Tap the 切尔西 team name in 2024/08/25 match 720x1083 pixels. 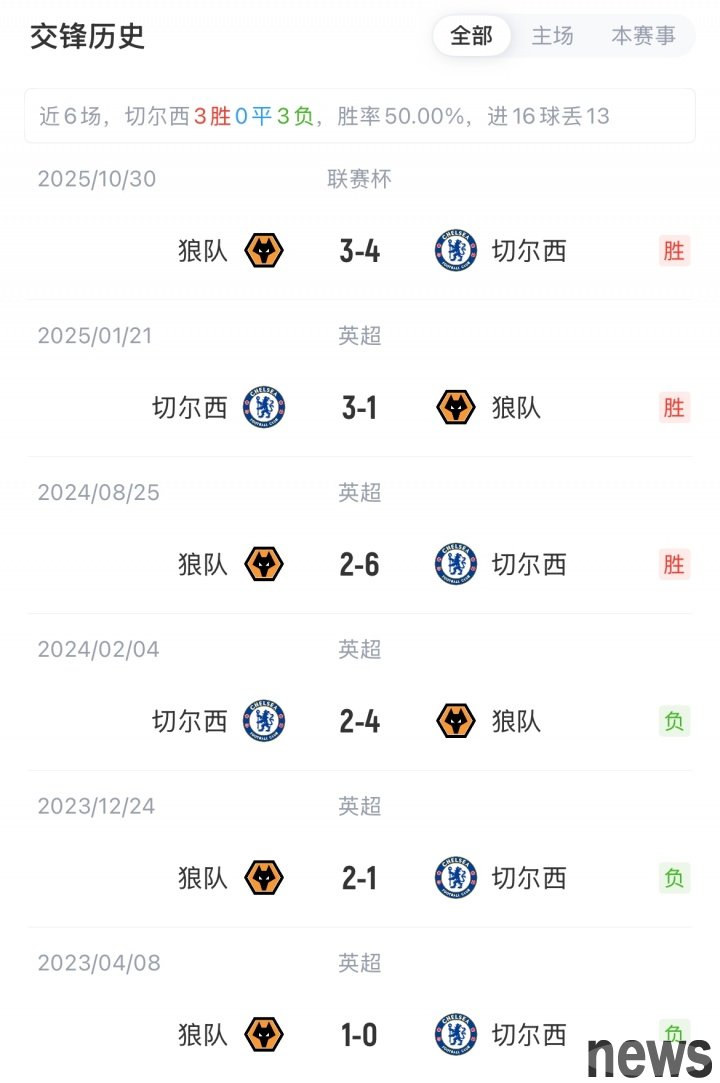tap(528, 564)
